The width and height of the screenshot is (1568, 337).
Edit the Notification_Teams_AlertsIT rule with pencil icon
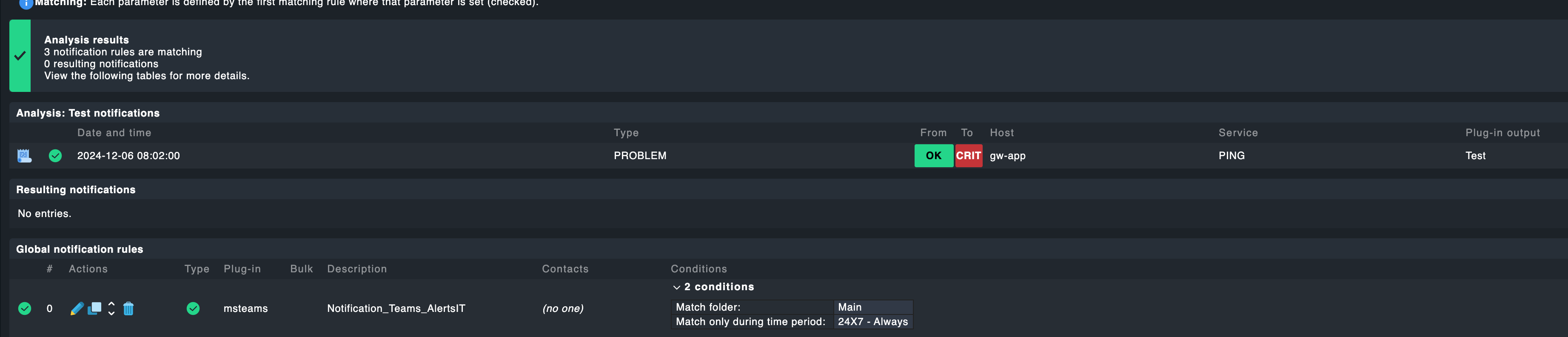tap(77, 308)
